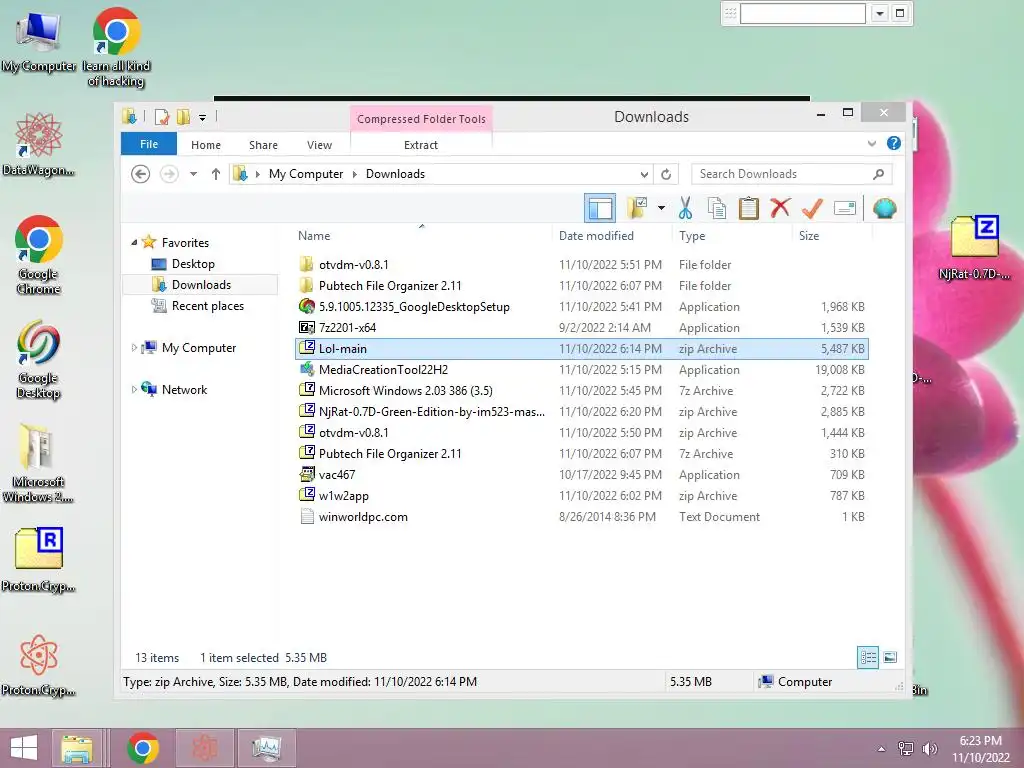Click My Computer in the address breadcrumb
This screenshot has height=768, width=1024.
[x=306, y=174]
